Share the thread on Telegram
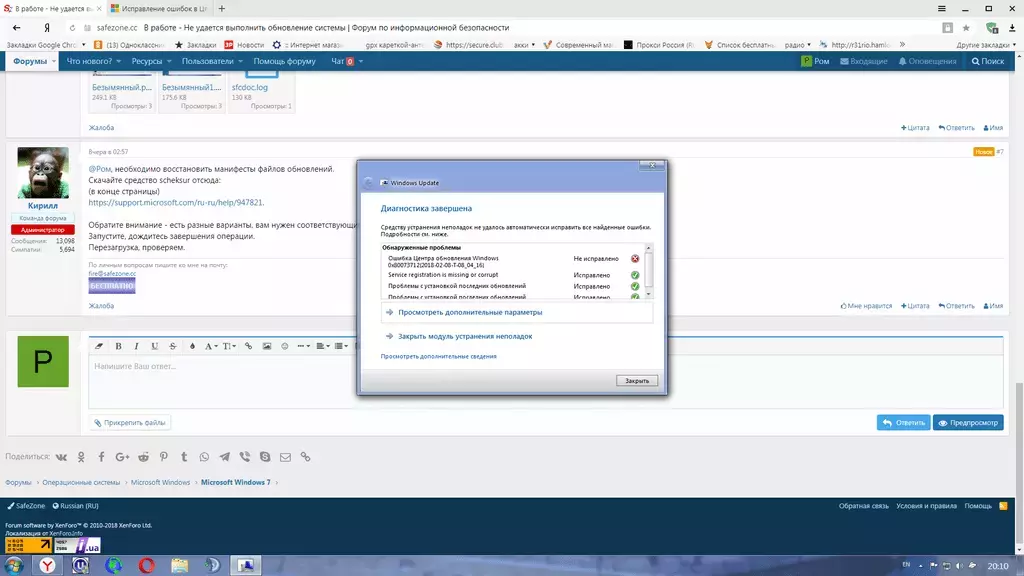 [225, 457]
